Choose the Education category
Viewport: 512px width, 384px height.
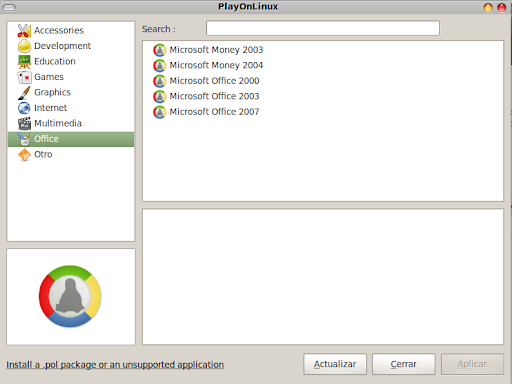[71, 62]
